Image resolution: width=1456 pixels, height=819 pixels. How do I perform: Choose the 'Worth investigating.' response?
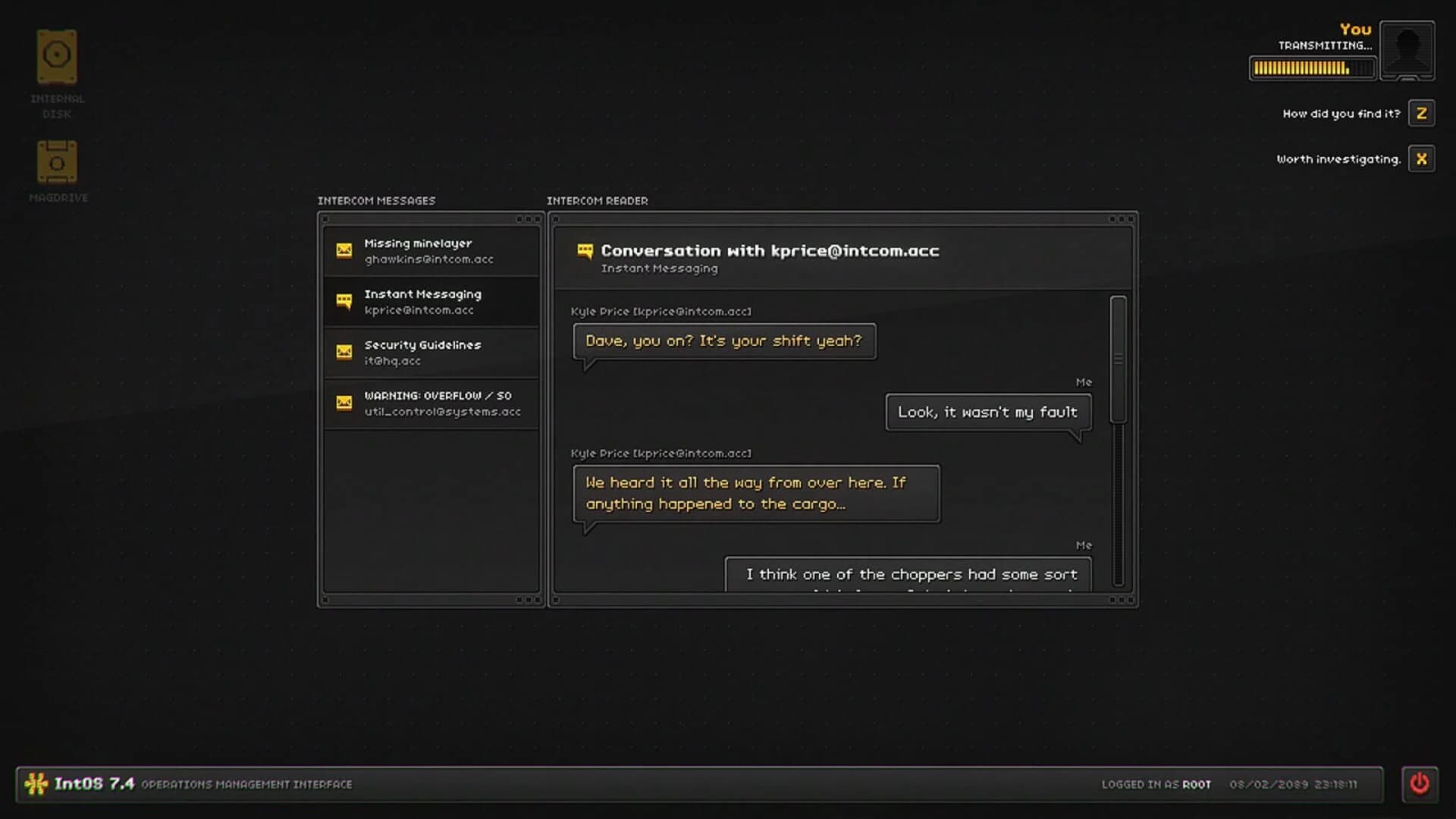1339,158
